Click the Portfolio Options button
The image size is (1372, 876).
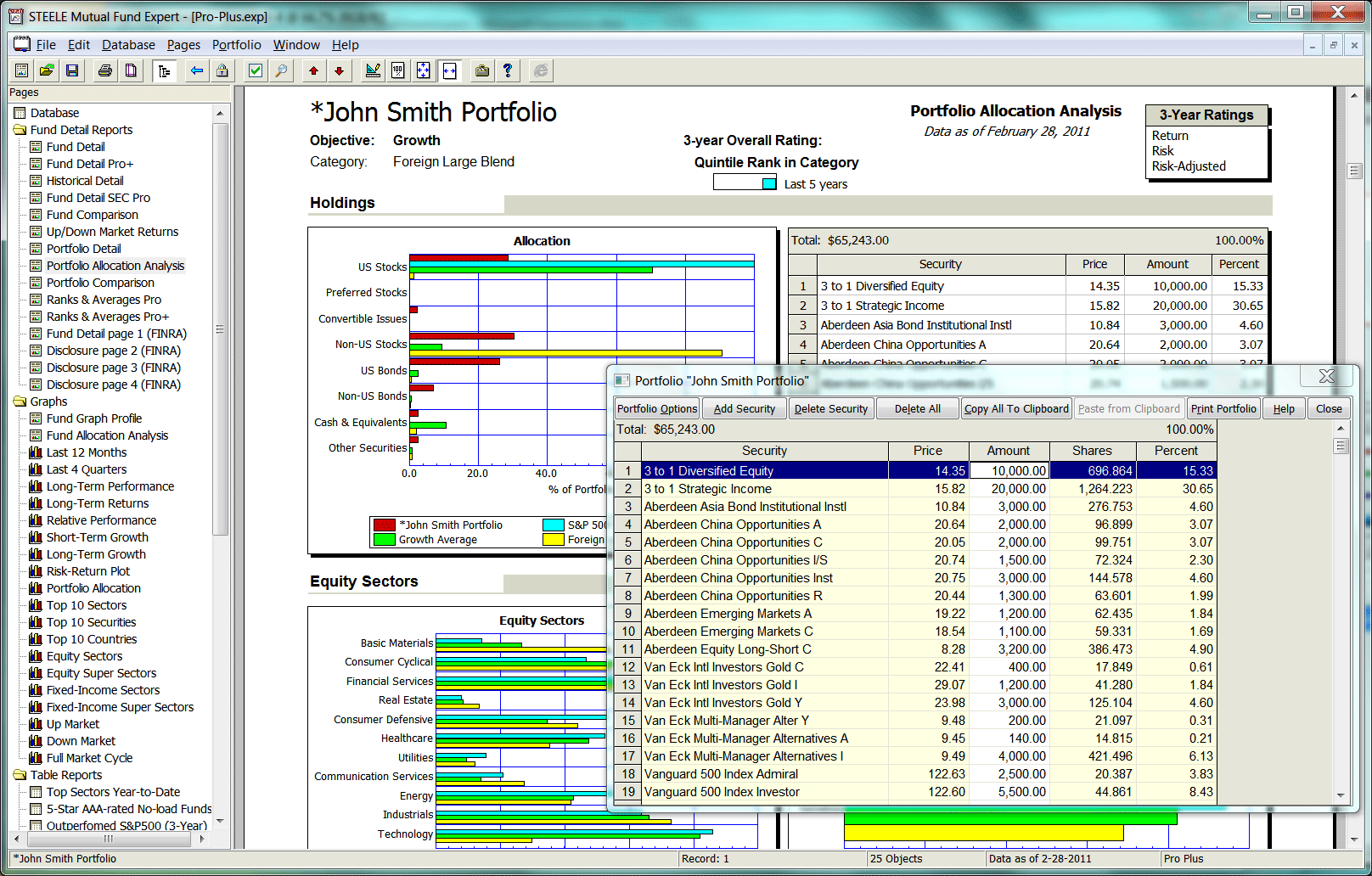point(657,408)
